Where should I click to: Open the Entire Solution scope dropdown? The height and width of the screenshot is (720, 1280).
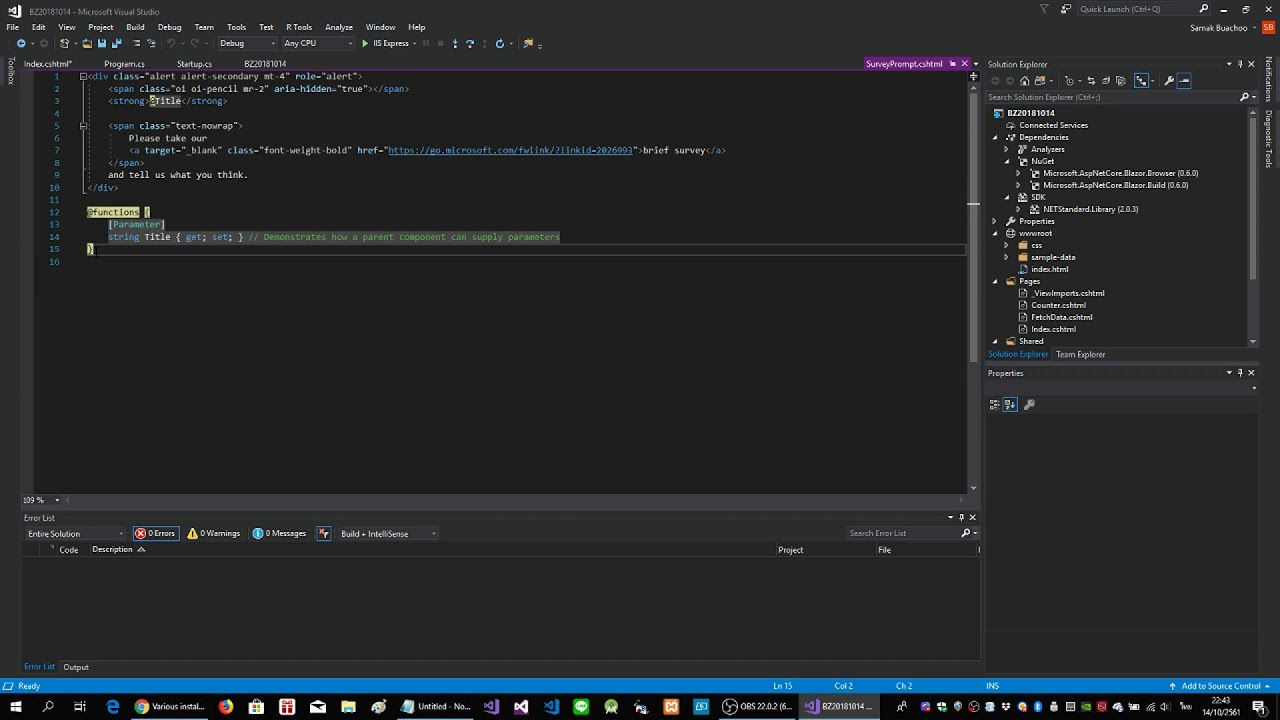coord(75,534)
